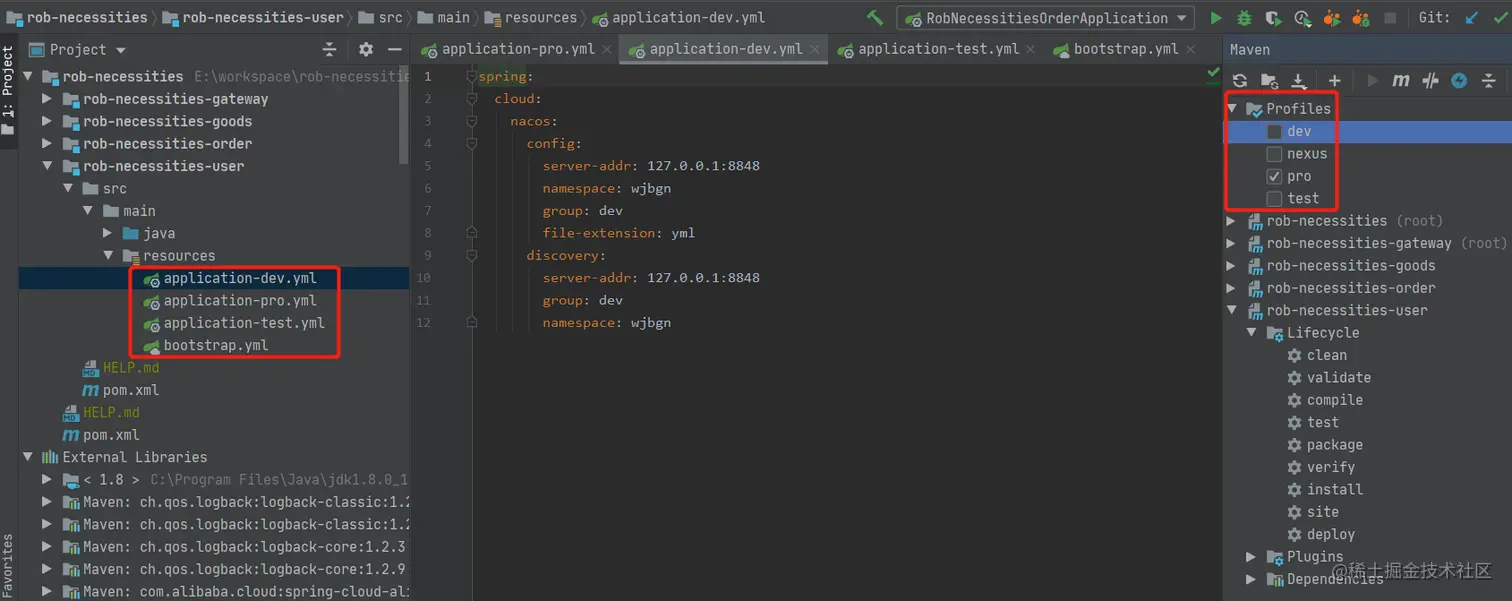Add Maven project with the plus icon
Viewport: 1512px width, 601px height.
[x=1334, y=81]
